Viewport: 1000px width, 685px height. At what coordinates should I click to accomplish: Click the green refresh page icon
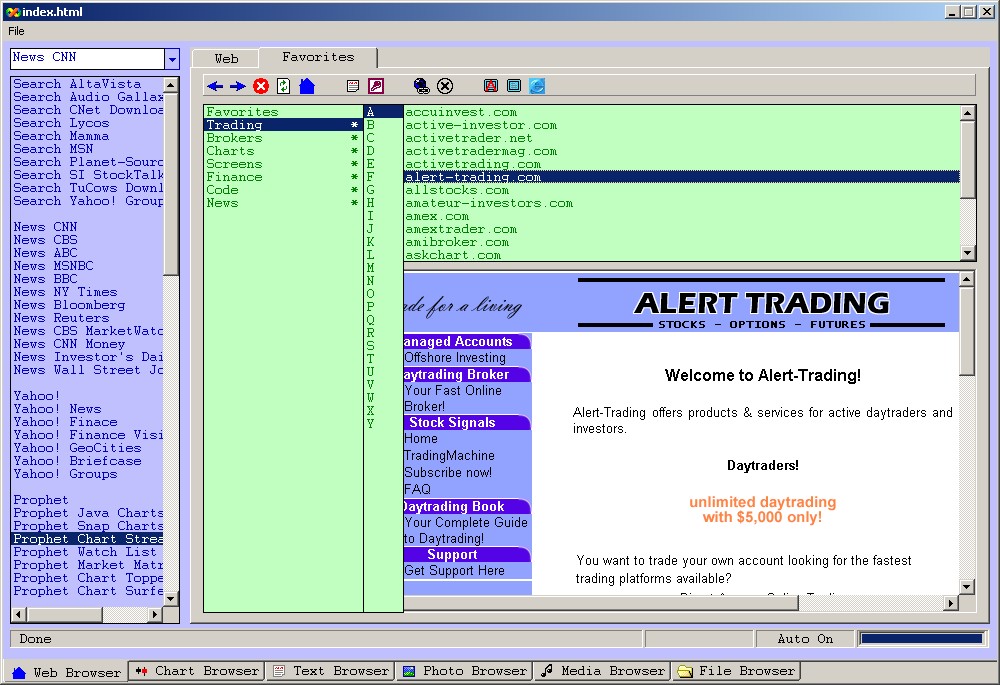[x=284, y=87]
